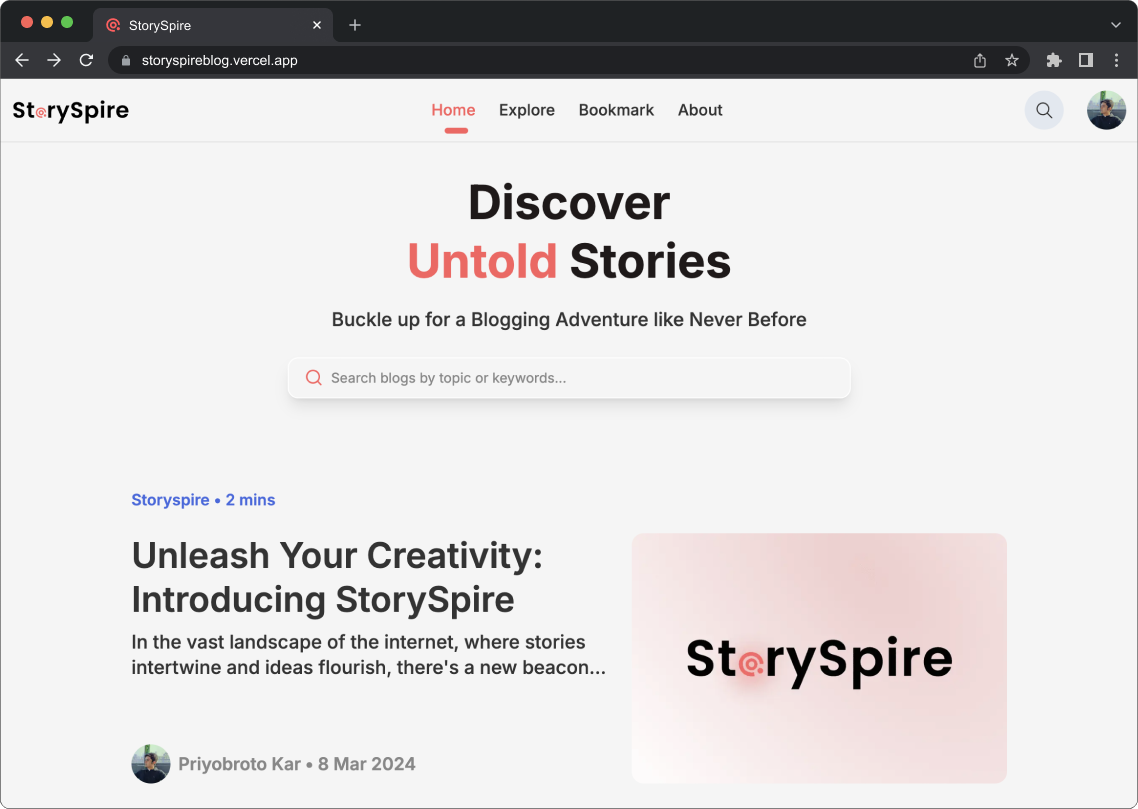1138x809 pixels.
Task: Click author avatar of Priyobroto Kar
Action: pos(151,764)
